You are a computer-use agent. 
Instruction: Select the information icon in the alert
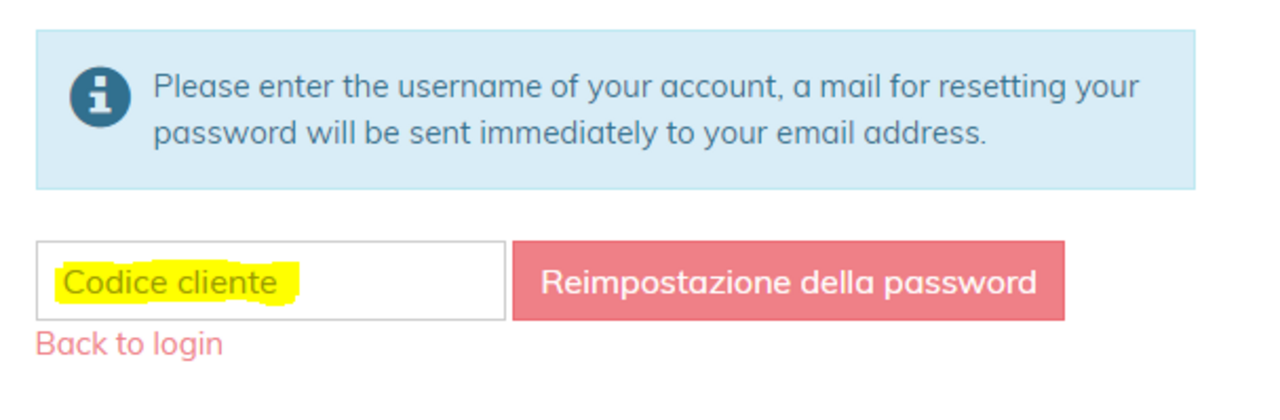[100, 97]
